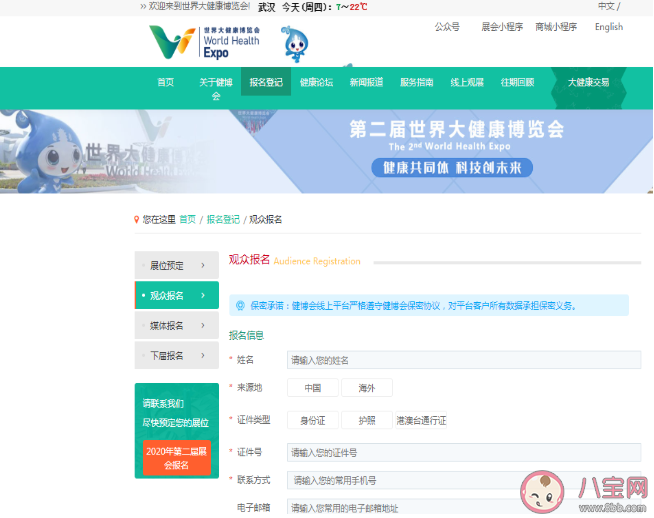654x518 pixels.
Task: Choose 护照 as ID type
Action: [x=367, y=420]
